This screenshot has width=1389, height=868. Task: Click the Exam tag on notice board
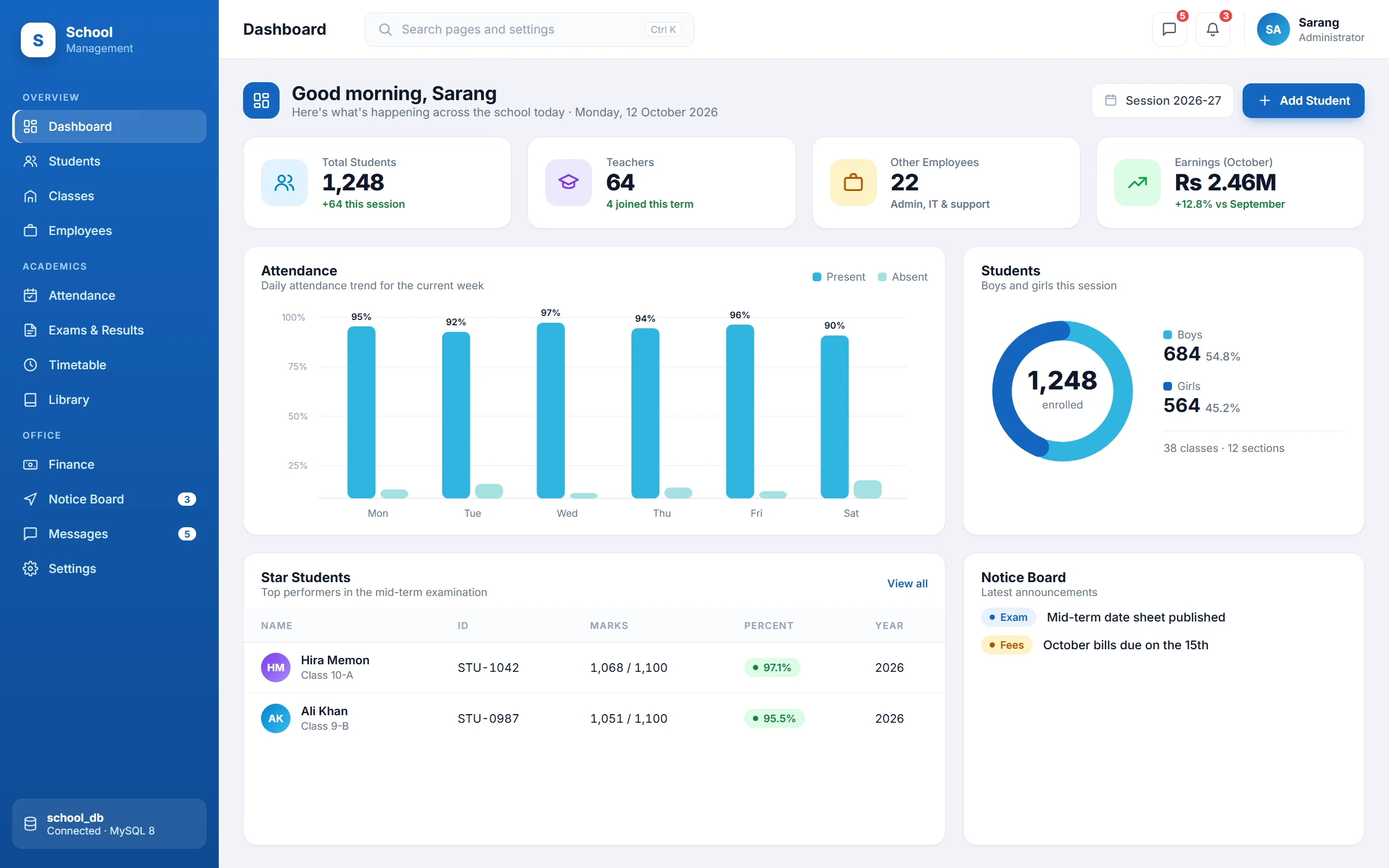(x=1008, y=617)
